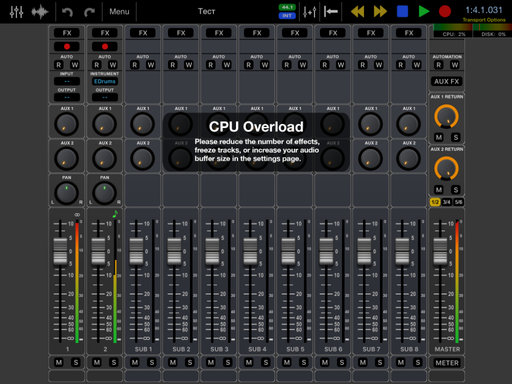The width and height of the screenshot is (512, 384).
Task: Solo track 2
Action: pos(114,362)
